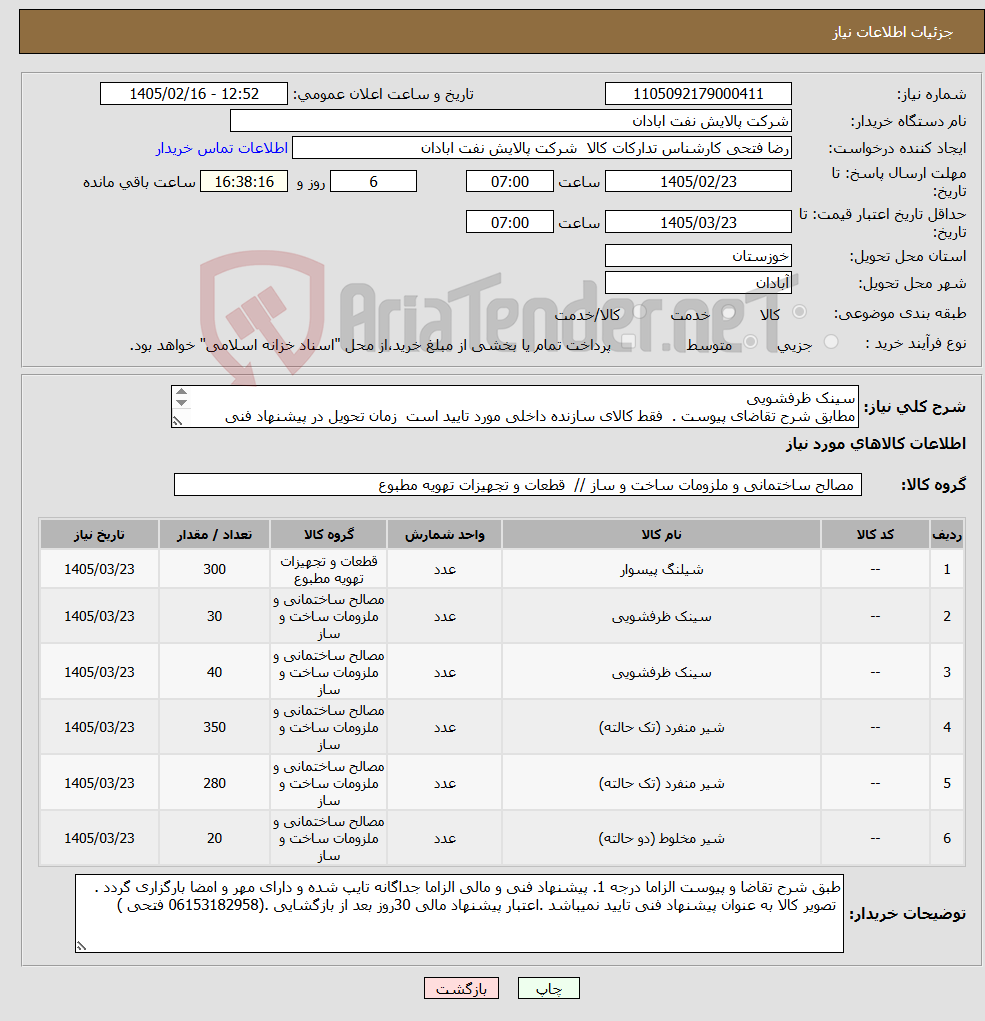This screenshot has height=1021, width=985.
Task: Click the چاپ (print) button
Action: pos(548,988)
